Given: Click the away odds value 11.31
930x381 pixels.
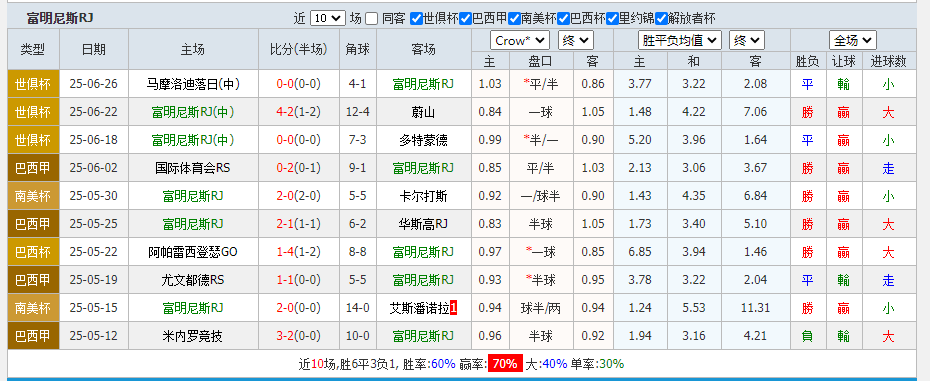Looking at the screenshot, I should [x=755, y=308].
